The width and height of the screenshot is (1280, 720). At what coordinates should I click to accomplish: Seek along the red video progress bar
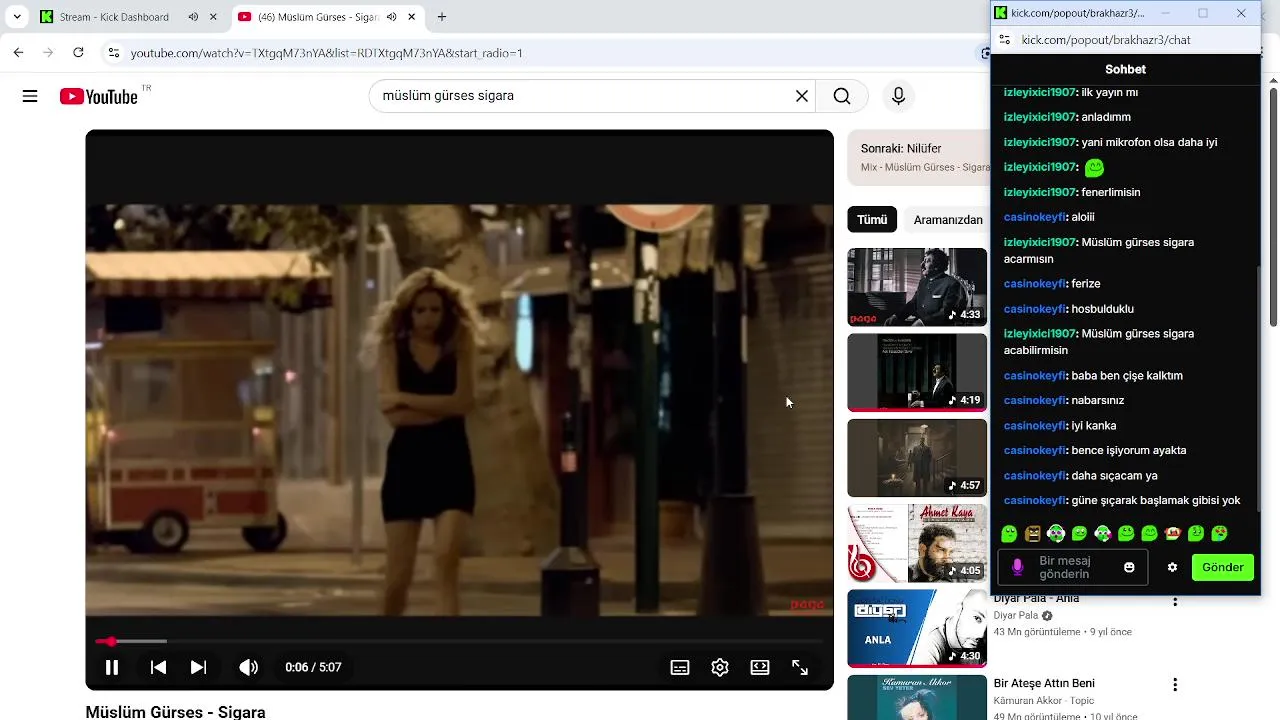[460, 641]
